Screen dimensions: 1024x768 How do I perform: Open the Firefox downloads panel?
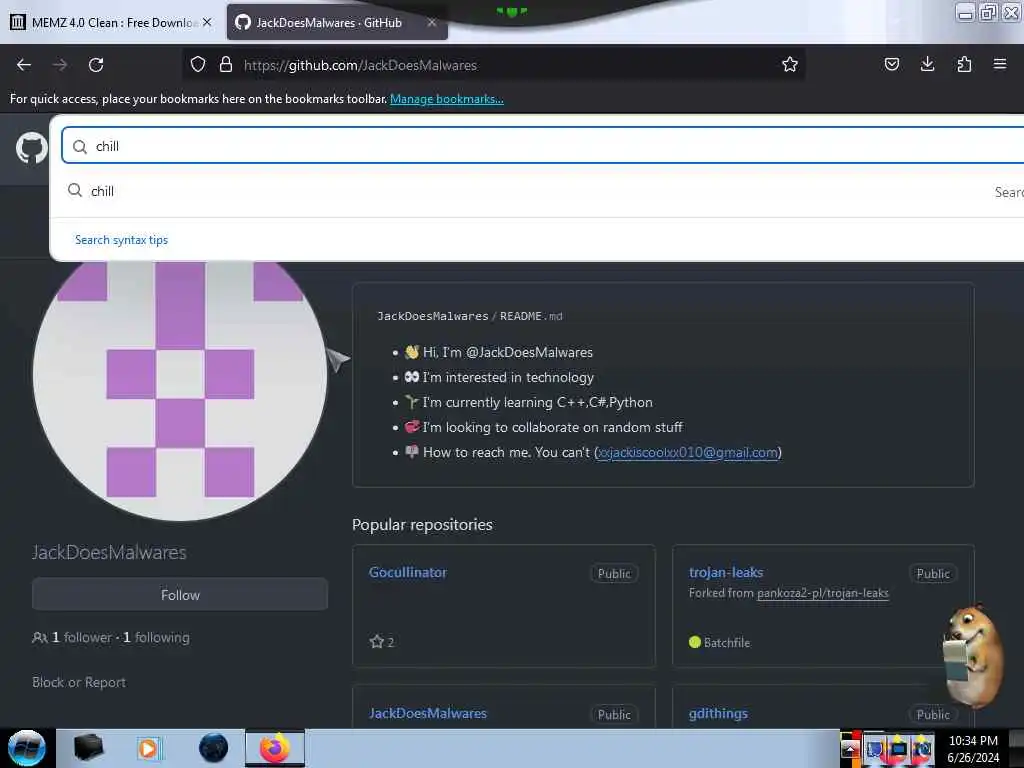[x=927, y=64]
